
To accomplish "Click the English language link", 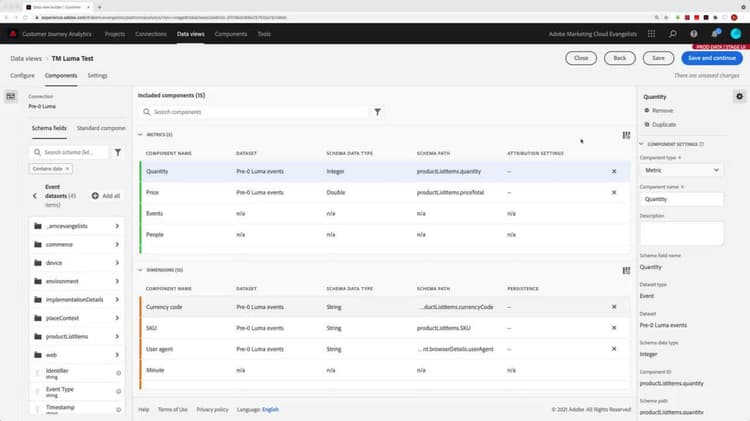I will coord(270,410).
